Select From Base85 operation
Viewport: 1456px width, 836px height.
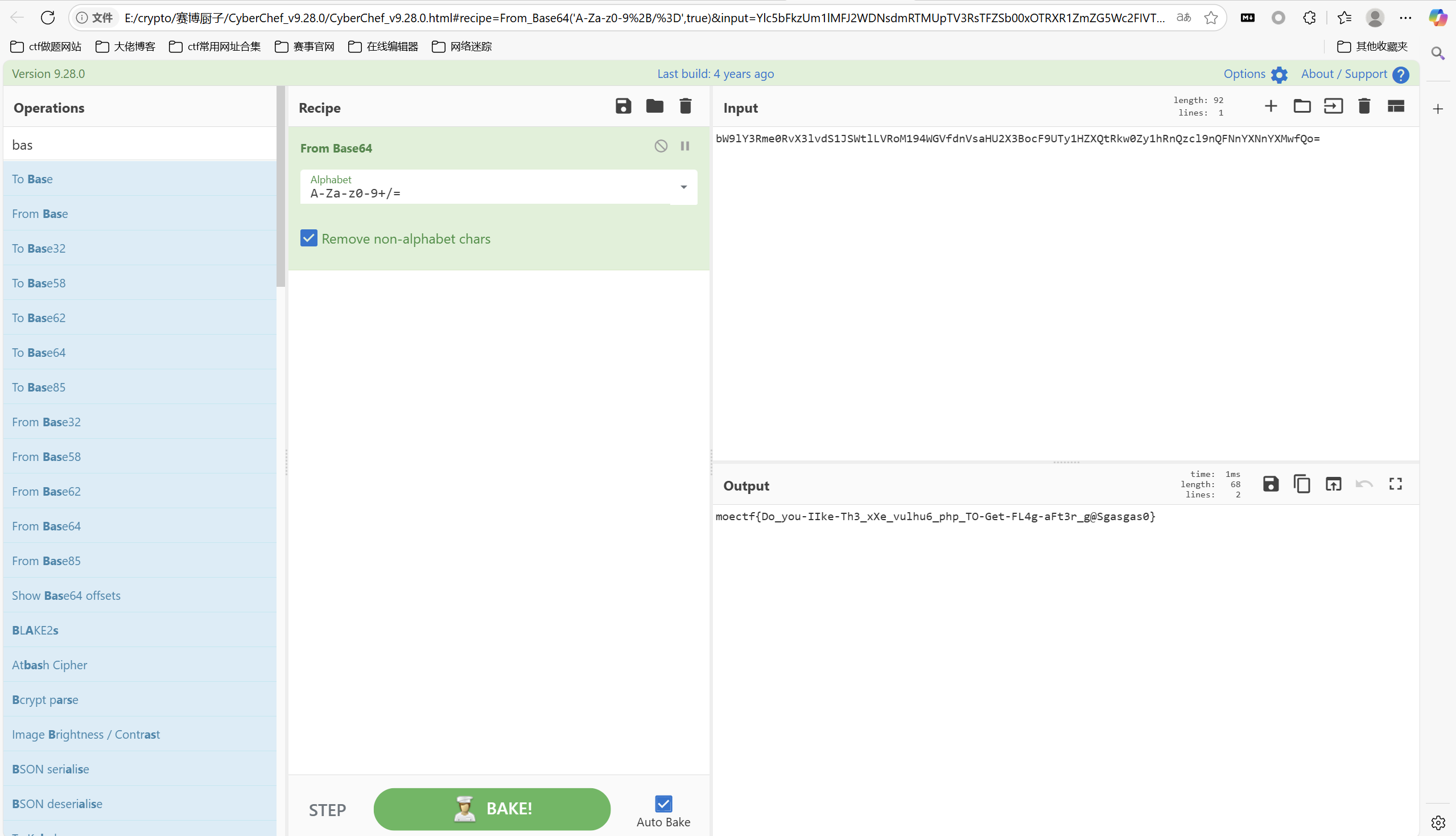click(140, 561)
